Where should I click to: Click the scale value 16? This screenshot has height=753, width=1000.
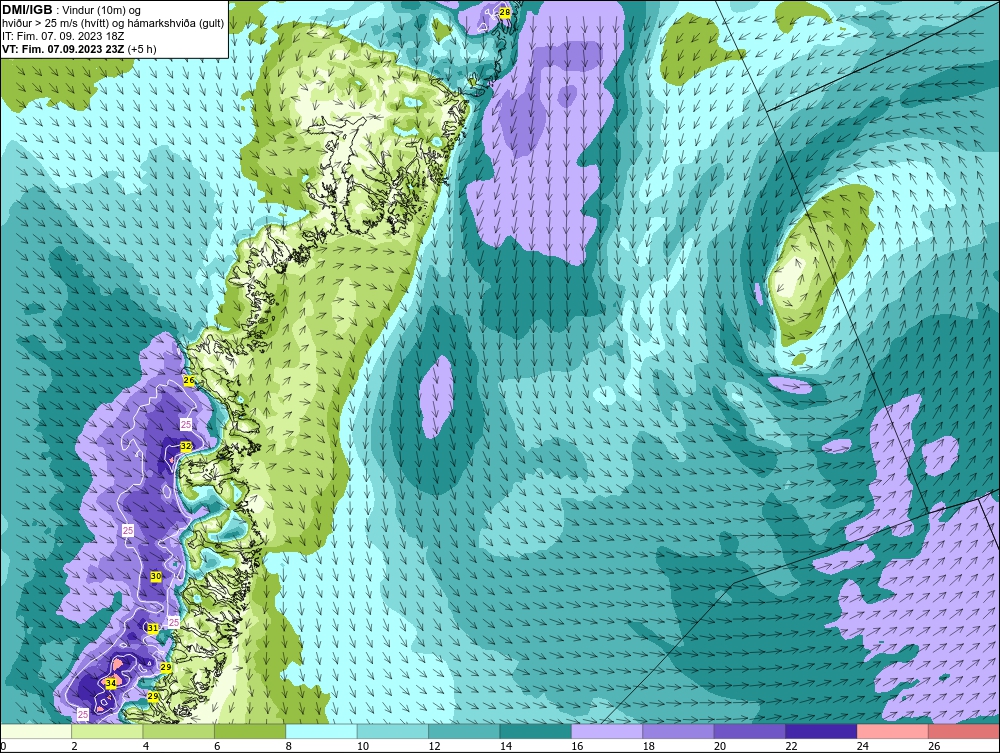577,746
